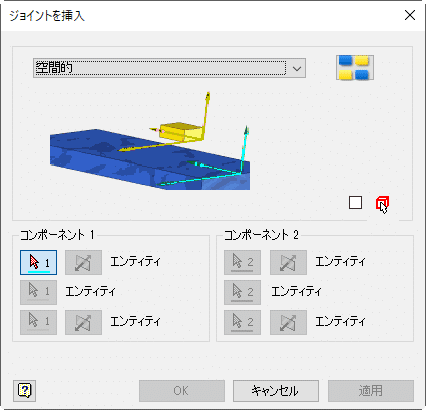Click the 適用 button
The image size is (426, 410).
(371, 391)
